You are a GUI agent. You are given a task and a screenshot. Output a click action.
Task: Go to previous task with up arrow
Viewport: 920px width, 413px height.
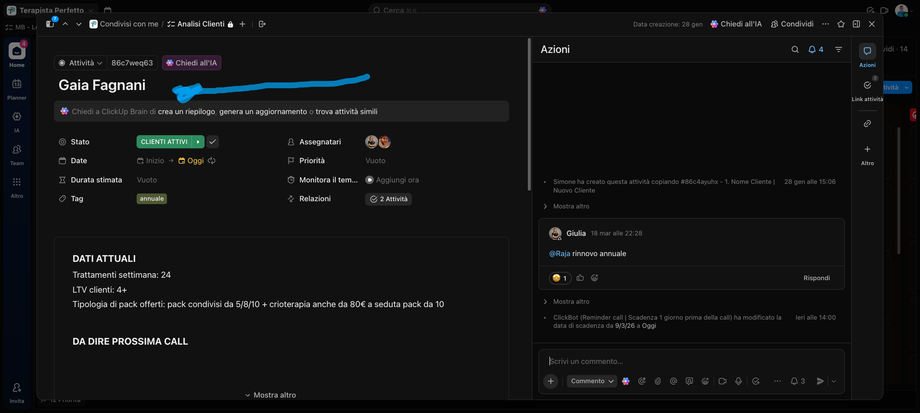click(x=65, y=24)
